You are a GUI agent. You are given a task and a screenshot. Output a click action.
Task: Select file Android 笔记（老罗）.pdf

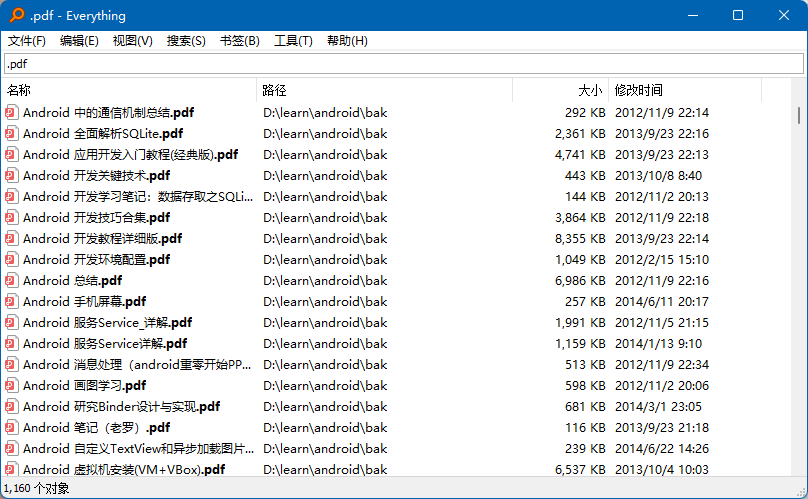(x=96, y=427)
